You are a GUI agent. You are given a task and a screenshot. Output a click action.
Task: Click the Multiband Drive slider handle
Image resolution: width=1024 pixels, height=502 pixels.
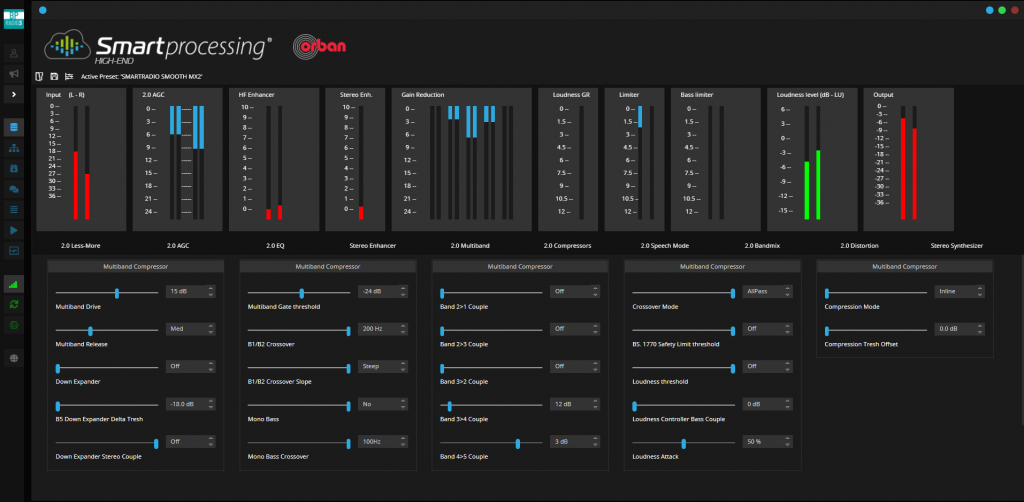(x=117, y=293)
